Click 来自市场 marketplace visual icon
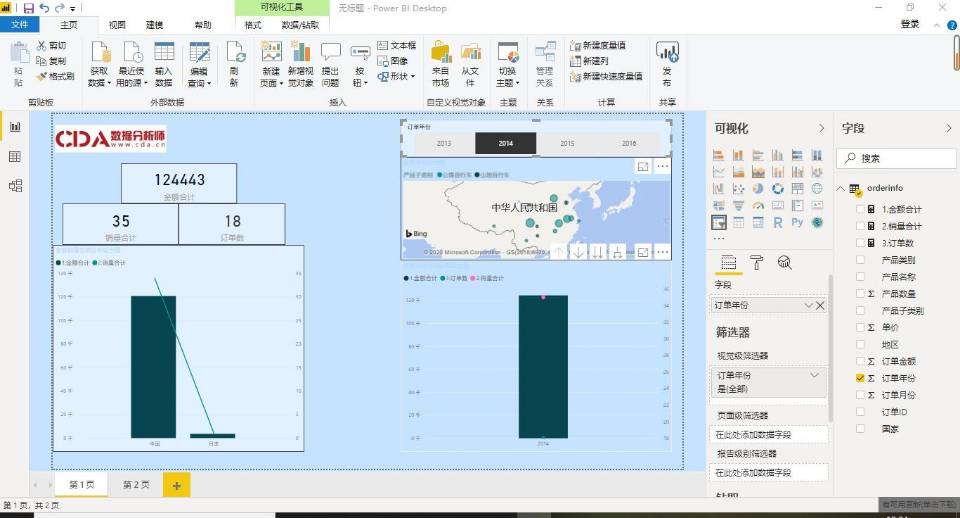The width and height of the screenshot is (960, 518). pos(441,53)
